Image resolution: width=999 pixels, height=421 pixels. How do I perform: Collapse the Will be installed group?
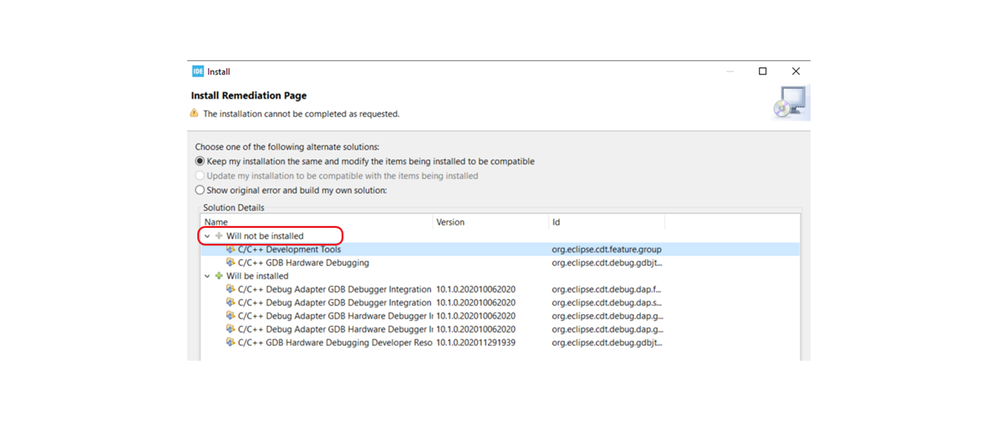tap(207, 276)
